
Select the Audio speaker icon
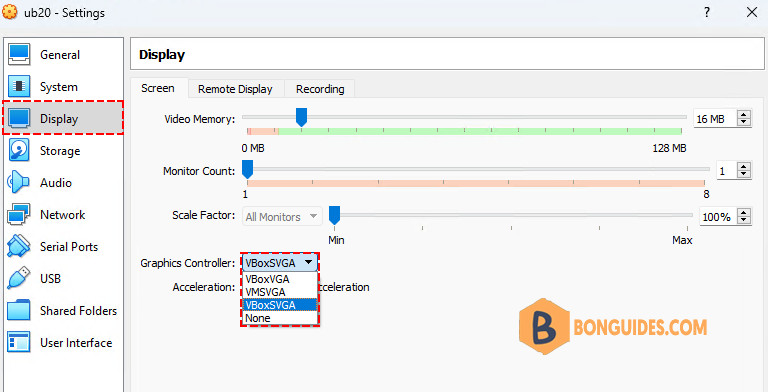pos(19,182)
